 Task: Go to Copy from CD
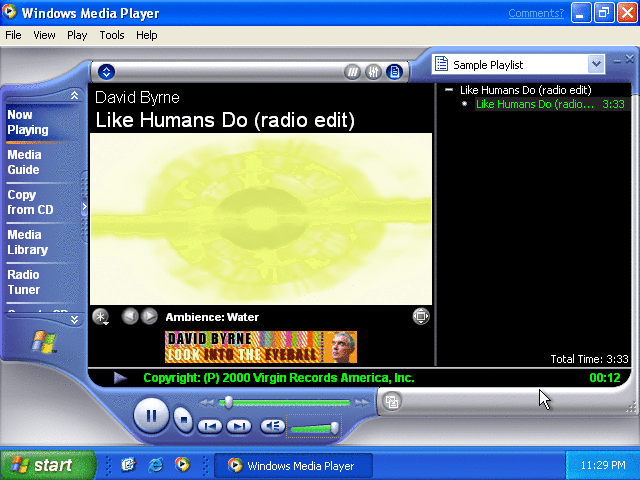tap(30, 202)
